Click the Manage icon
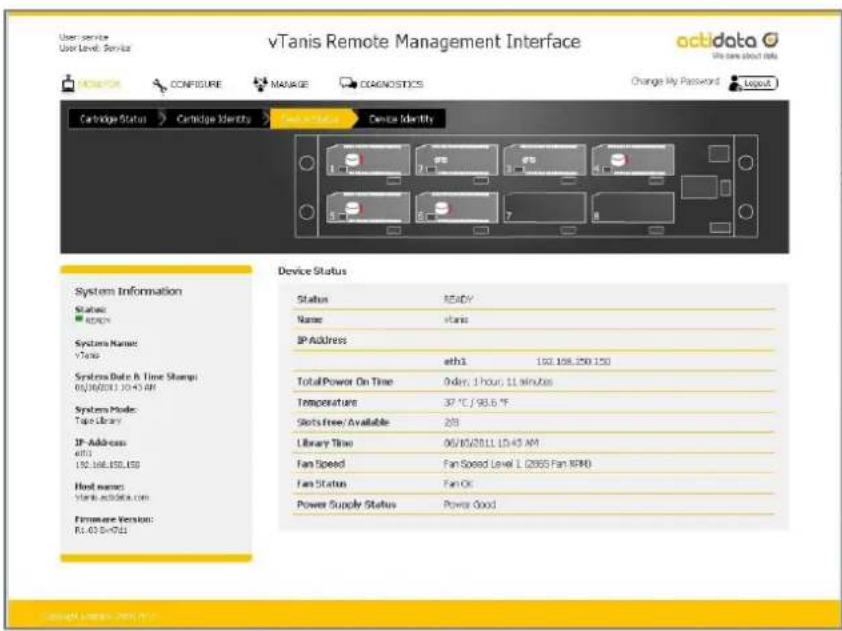 260,84
